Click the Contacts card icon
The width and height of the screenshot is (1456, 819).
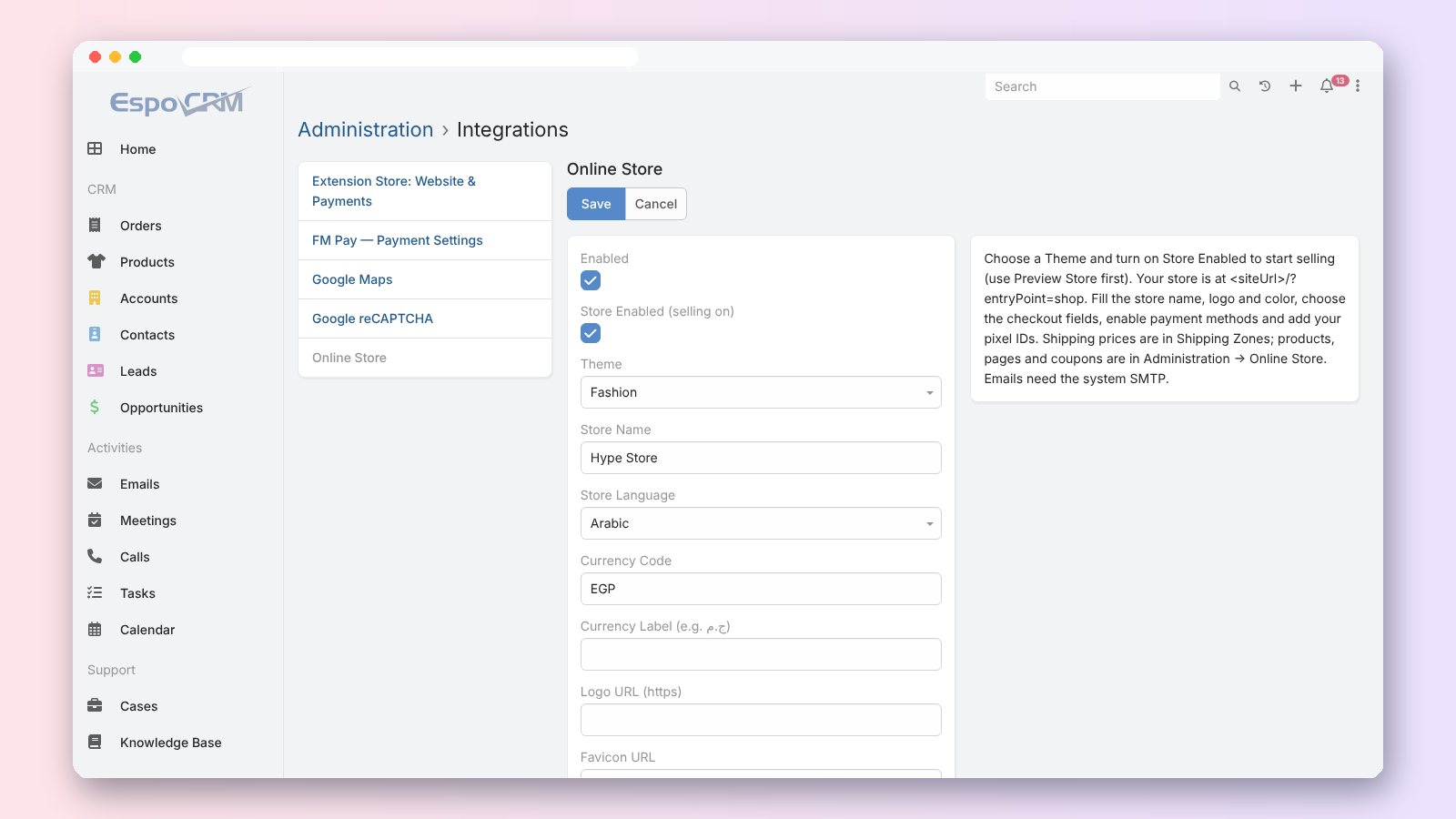(x=95, y=334)
